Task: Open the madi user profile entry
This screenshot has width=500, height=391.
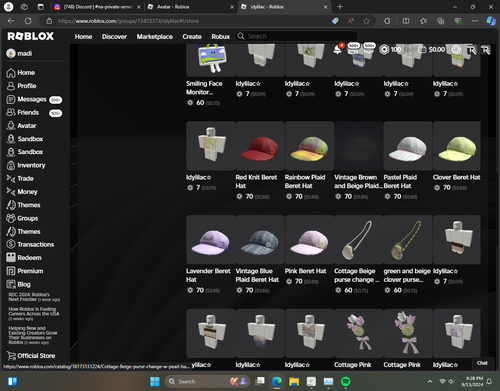Action: coord(19,53)
